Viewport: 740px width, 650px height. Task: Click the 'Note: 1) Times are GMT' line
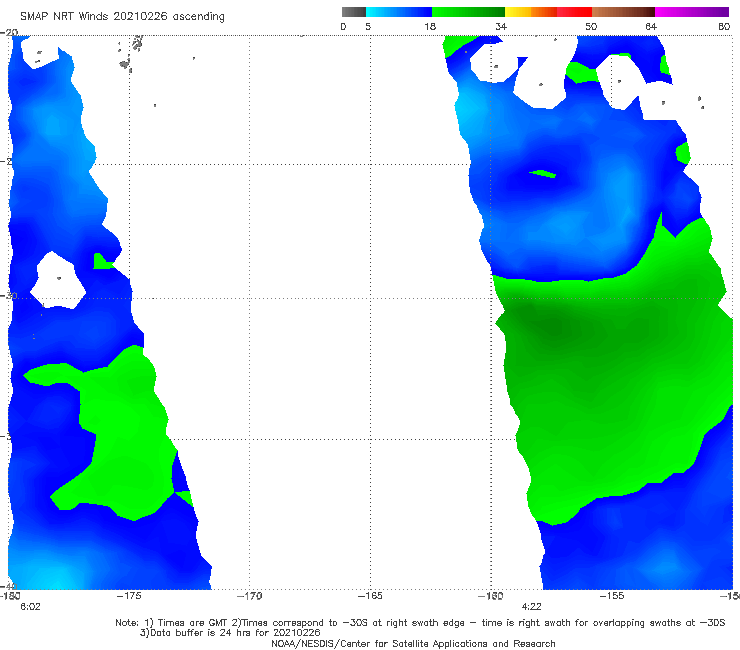tap(420, 623)
